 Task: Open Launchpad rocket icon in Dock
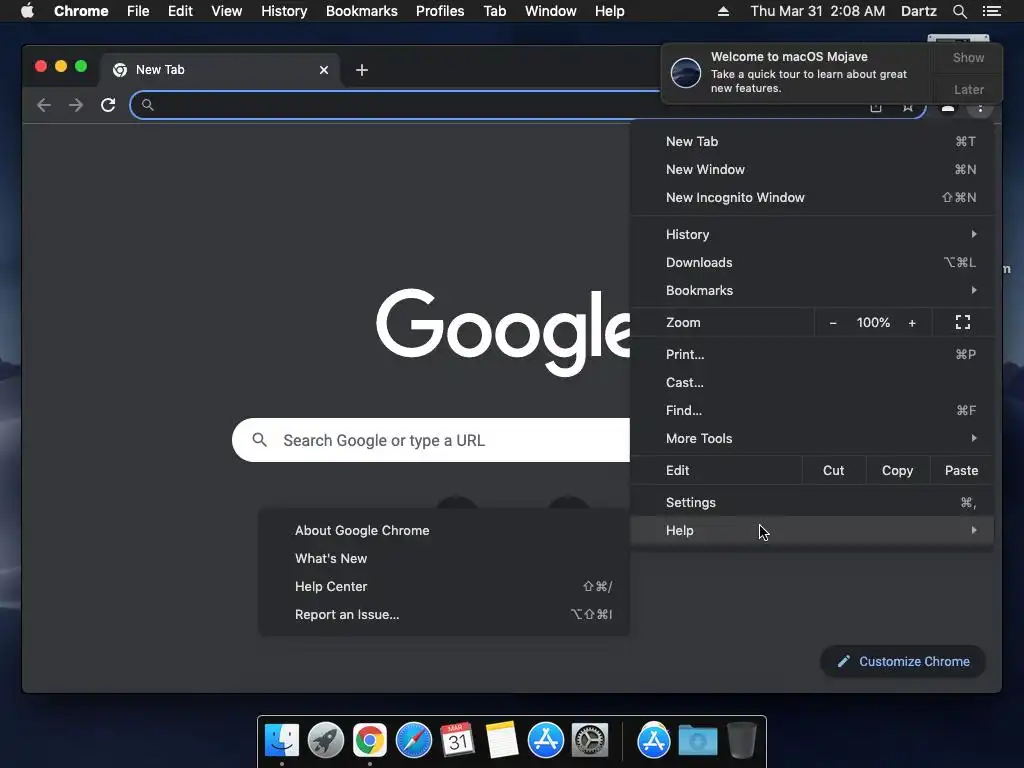pyautogui.click(x=326, y=741)
